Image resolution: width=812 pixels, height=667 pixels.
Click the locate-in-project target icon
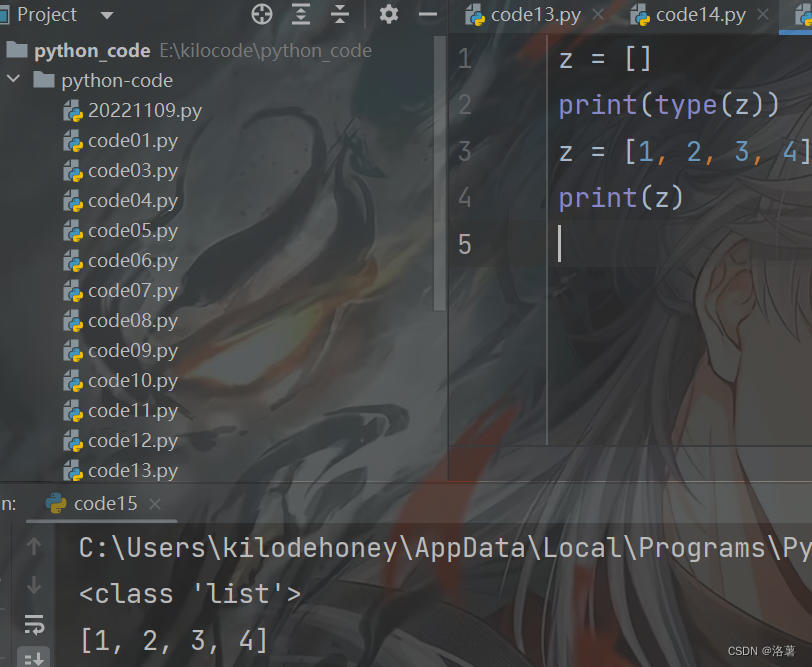pos(262,14)
